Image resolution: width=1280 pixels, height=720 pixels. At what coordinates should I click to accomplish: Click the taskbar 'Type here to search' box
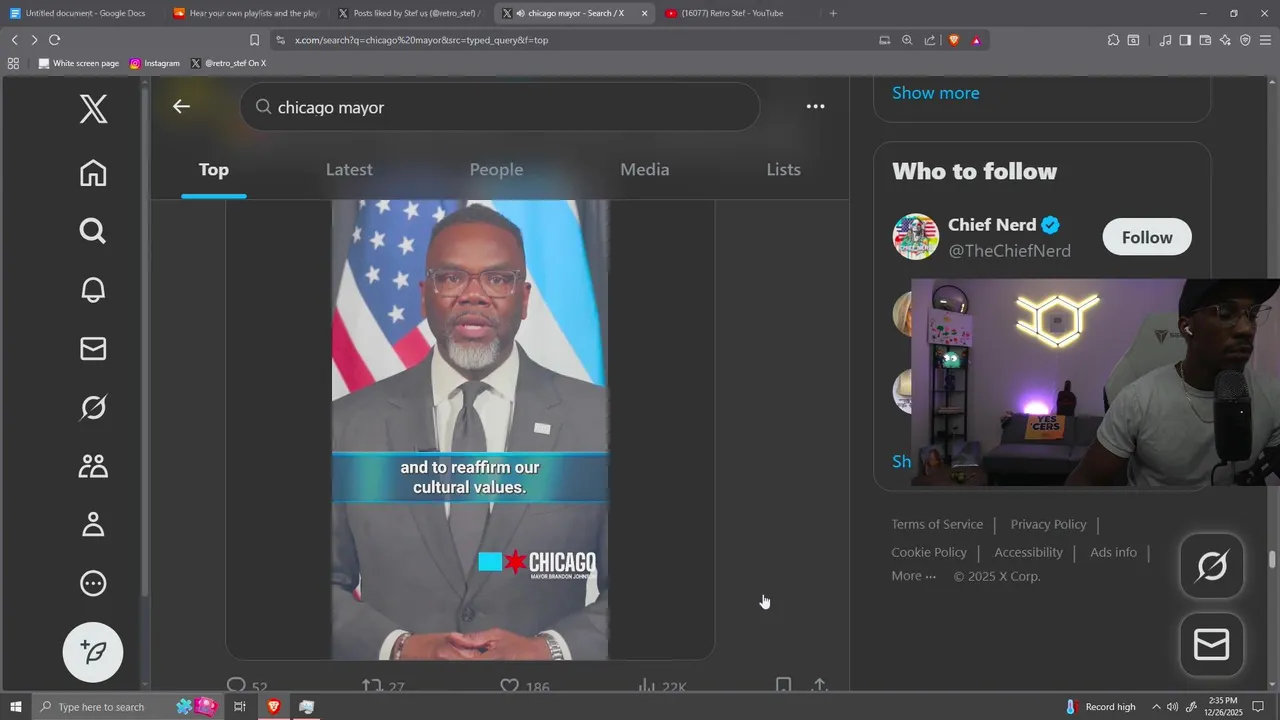tap(128, 707)
